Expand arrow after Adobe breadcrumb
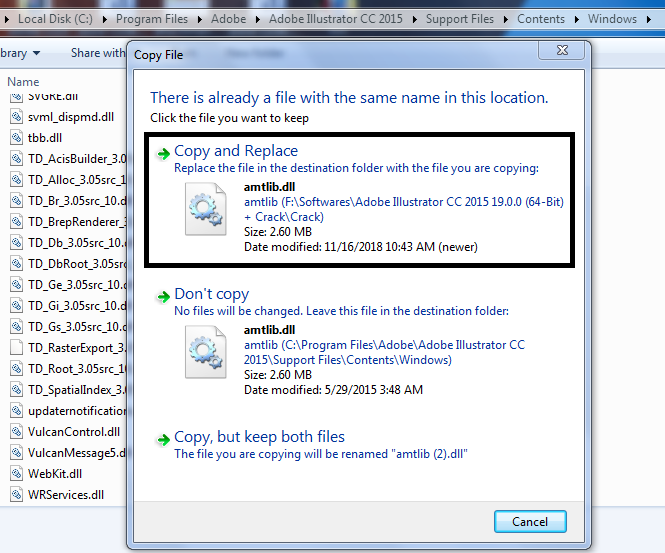Screen dimensions: 665x553 (x=258, y=20)
